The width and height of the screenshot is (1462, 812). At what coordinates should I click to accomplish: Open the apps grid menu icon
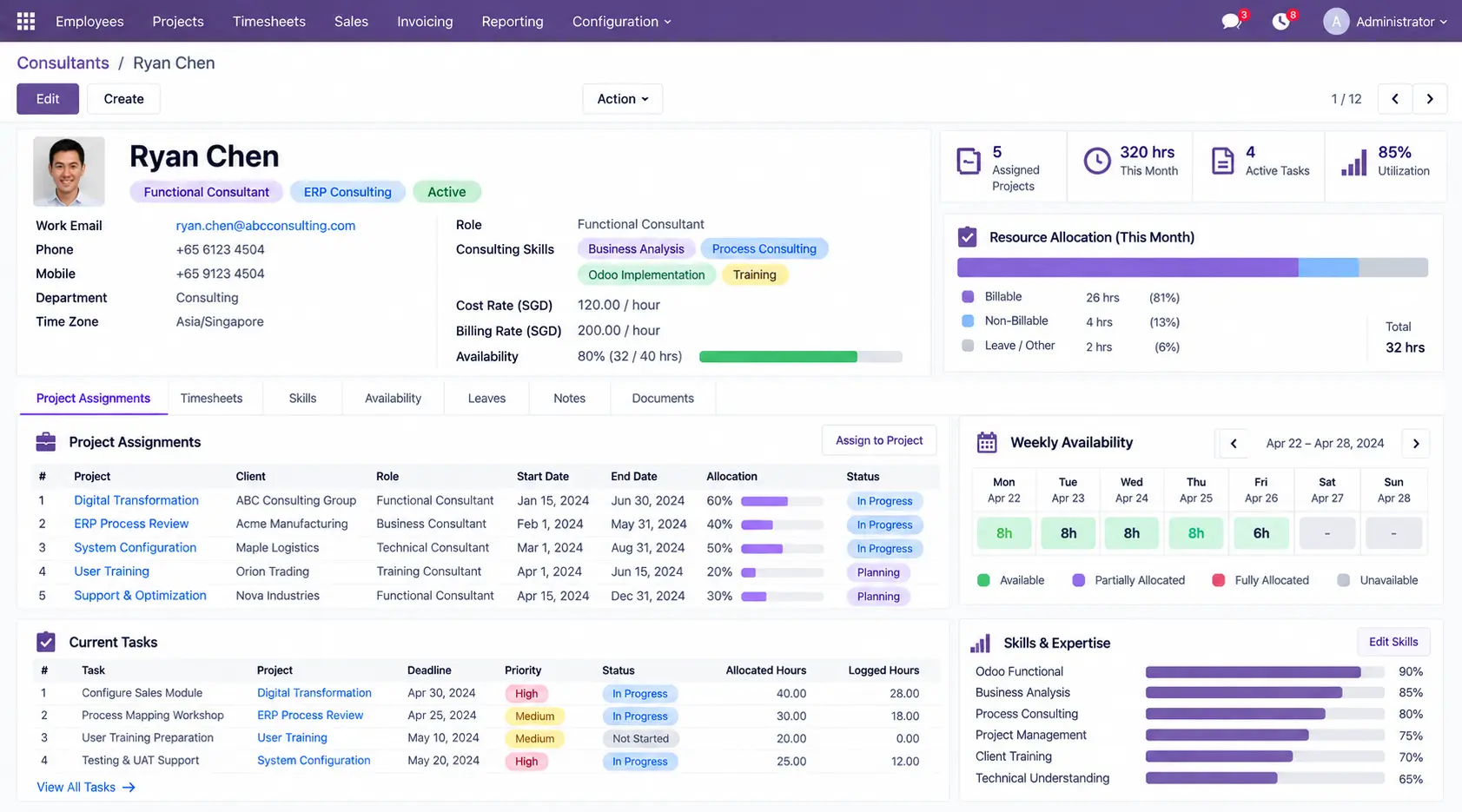(26, 21)
